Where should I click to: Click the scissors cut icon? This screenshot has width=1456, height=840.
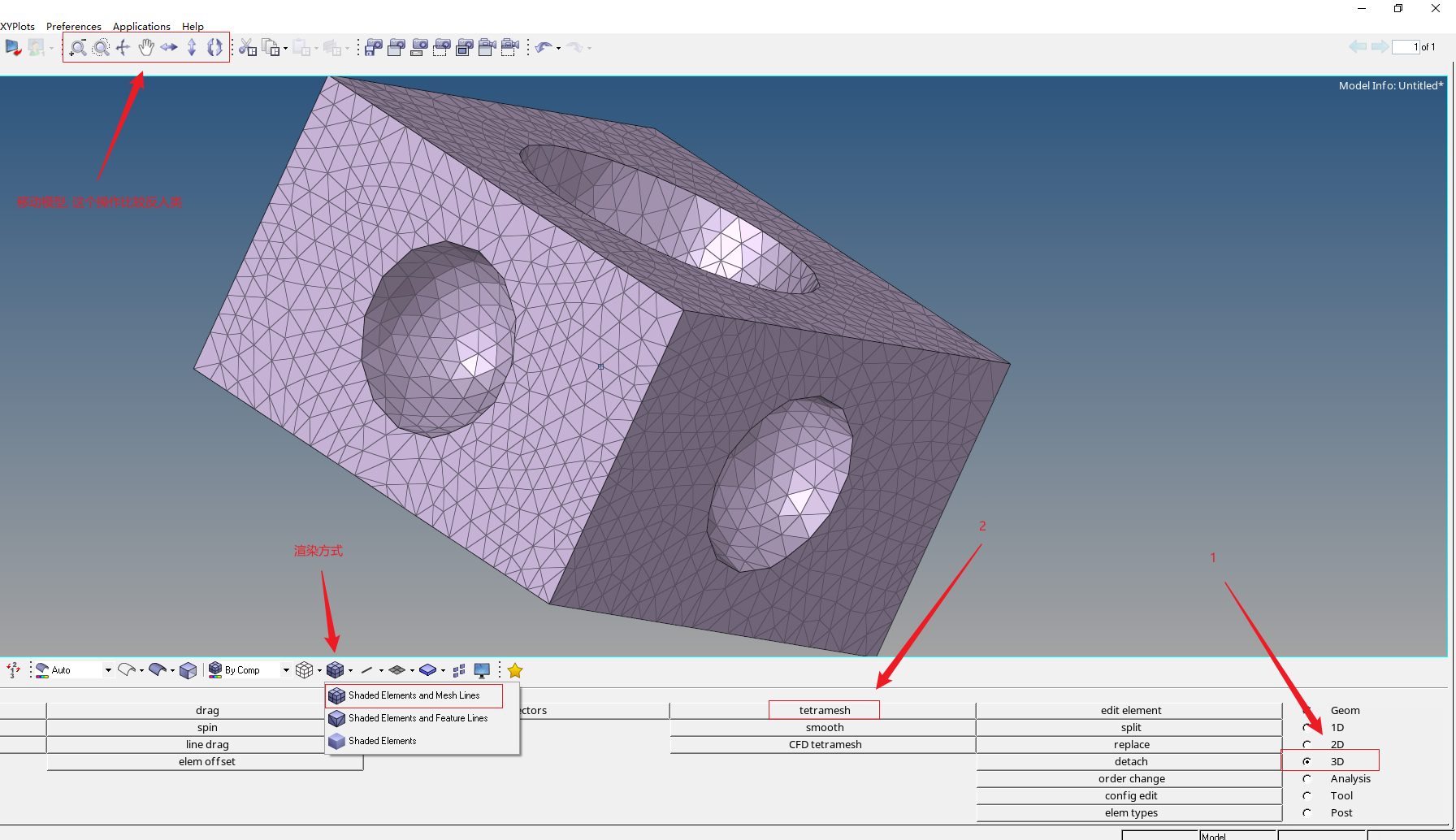coord(248,48)
